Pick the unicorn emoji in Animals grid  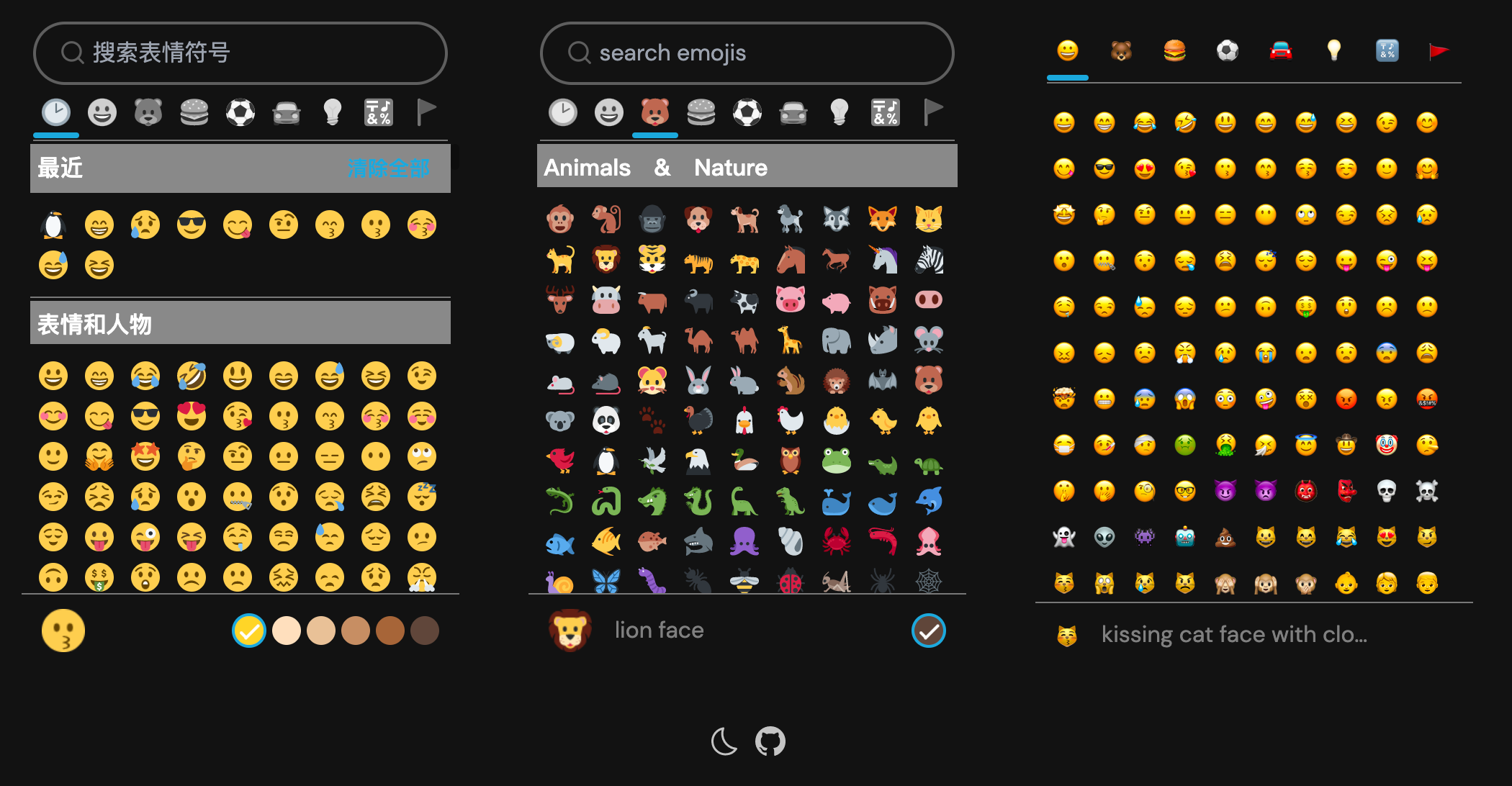tap(883, 259)
